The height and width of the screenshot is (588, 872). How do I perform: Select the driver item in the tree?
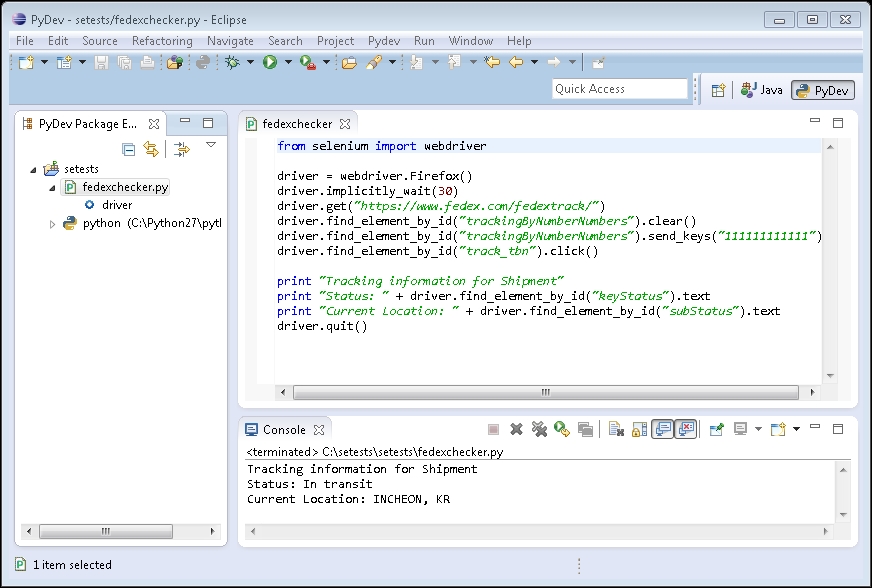tap(109, 205)
